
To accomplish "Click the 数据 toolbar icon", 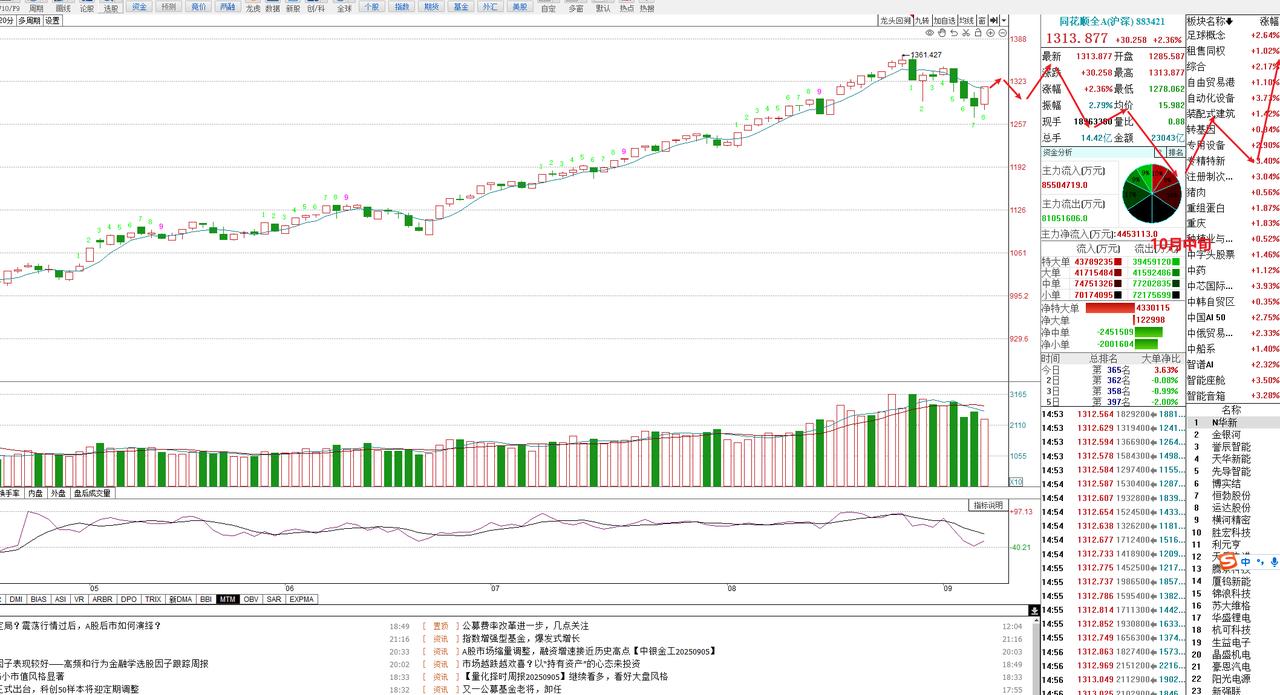I will (x=272, y=8).
